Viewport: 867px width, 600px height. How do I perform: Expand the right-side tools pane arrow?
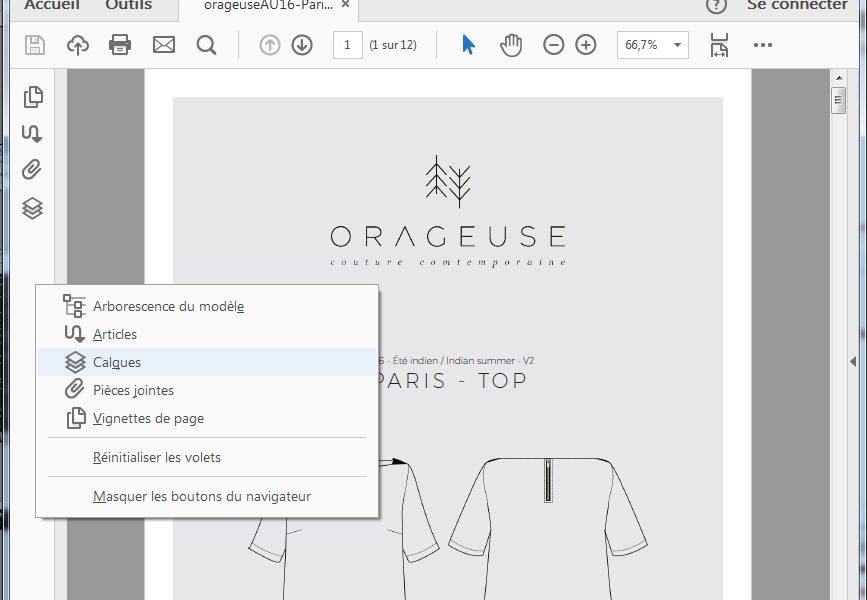[853, 362]
